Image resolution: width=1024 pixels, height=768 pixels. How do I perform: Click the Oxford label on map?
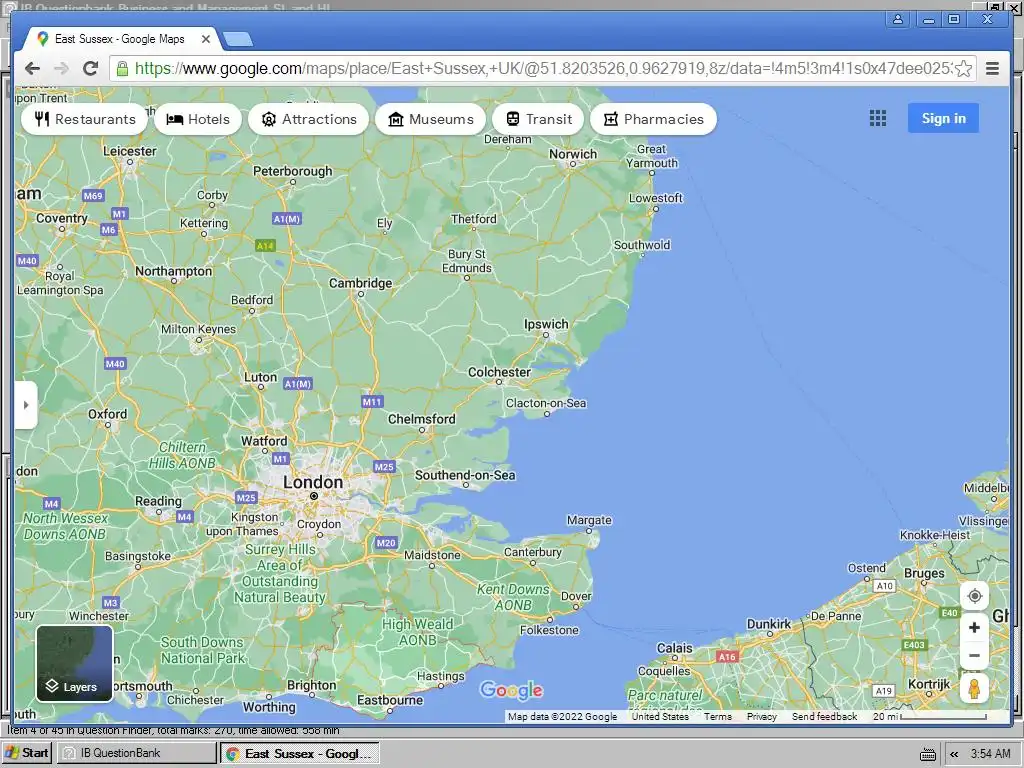[108, 413]
